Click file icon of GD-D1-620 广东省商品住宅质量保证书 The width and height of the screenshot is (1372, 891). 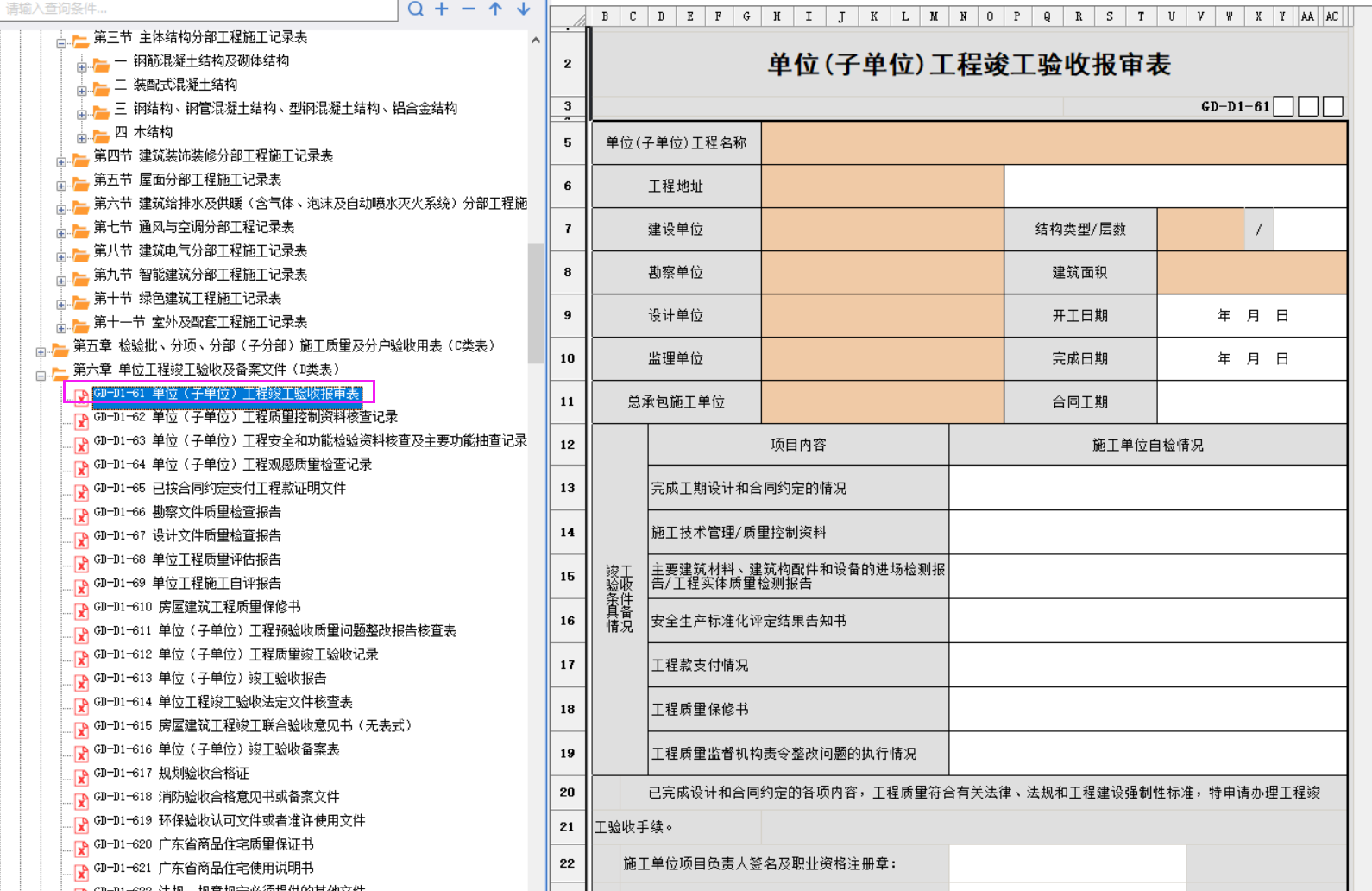click(81, 848)
